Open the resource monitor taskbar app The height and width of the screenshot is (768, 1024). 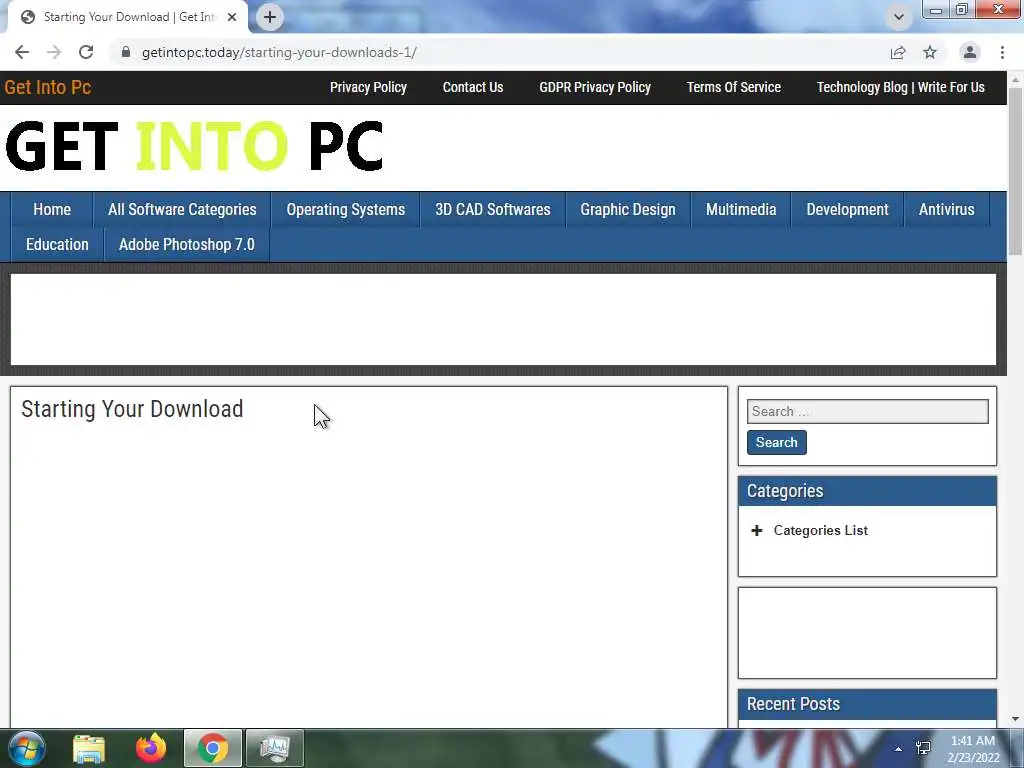[x=274, y=748]
